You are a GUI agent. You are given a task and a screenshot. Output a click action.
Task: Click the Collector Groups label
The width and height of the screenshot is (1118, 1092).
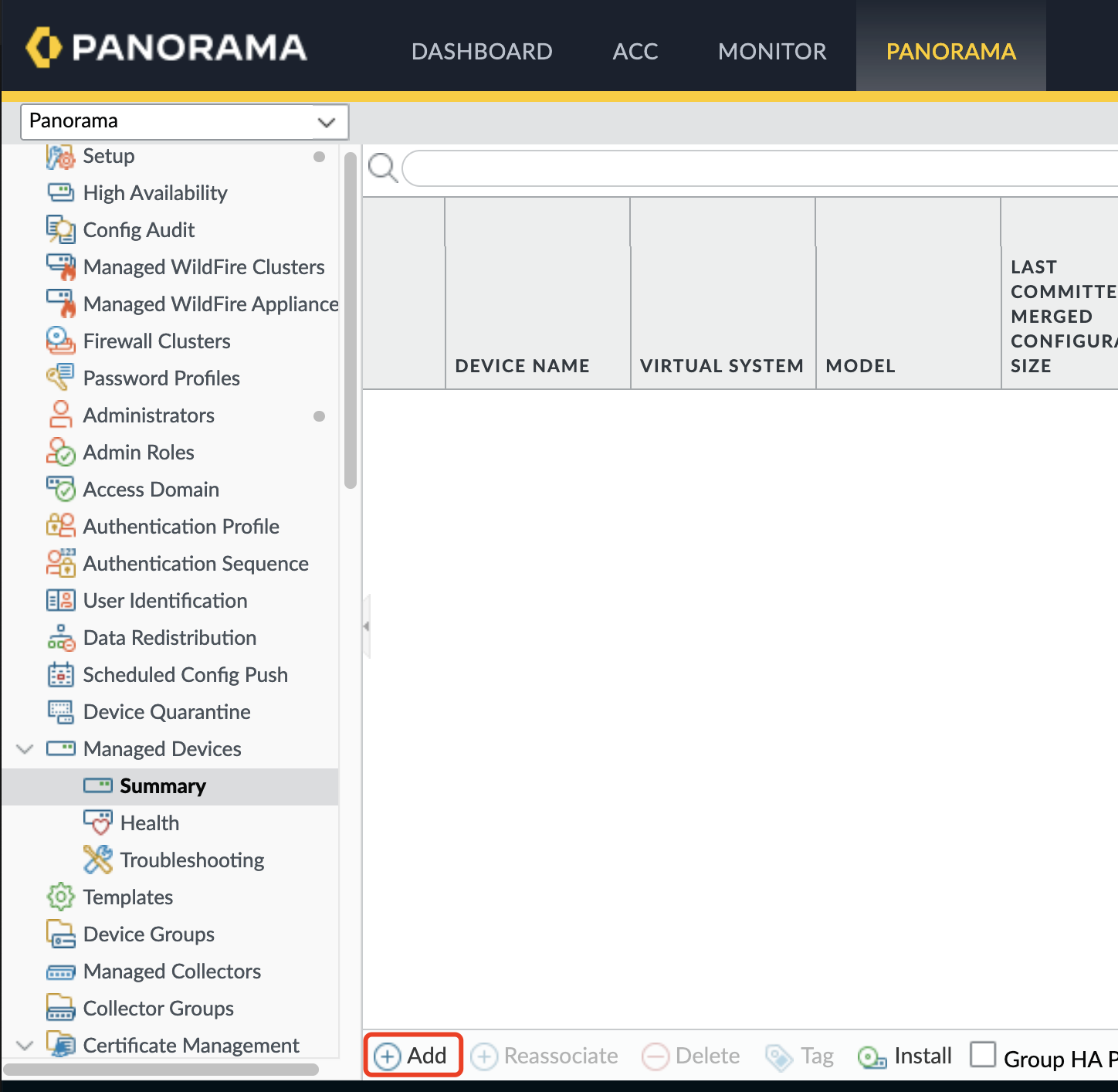[158, 1009]
